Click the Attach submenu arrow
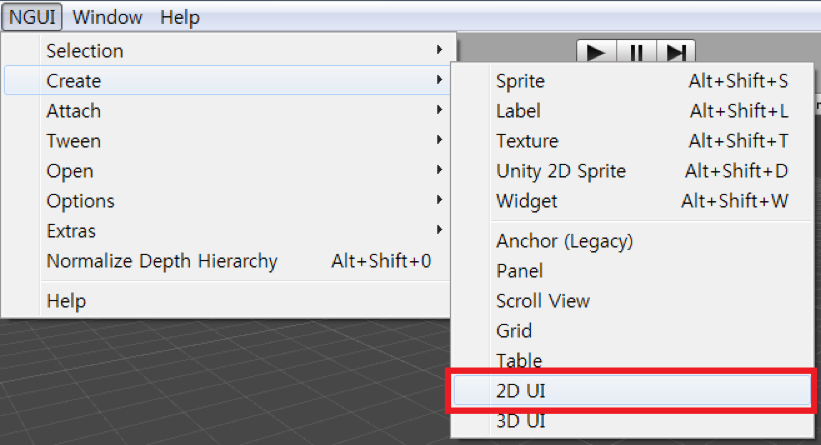This screenshot has height=445, width=821. [x=439, y=110]
